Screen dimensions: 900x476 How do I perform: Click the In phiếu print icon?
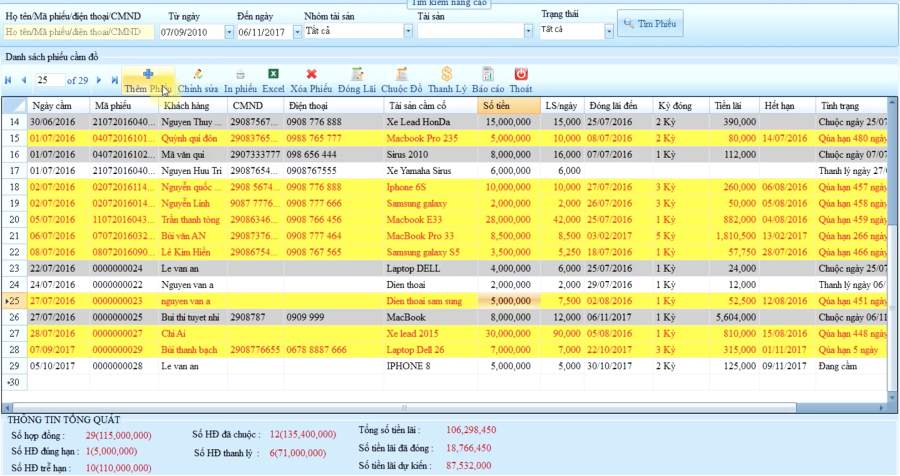click(240, 74)
